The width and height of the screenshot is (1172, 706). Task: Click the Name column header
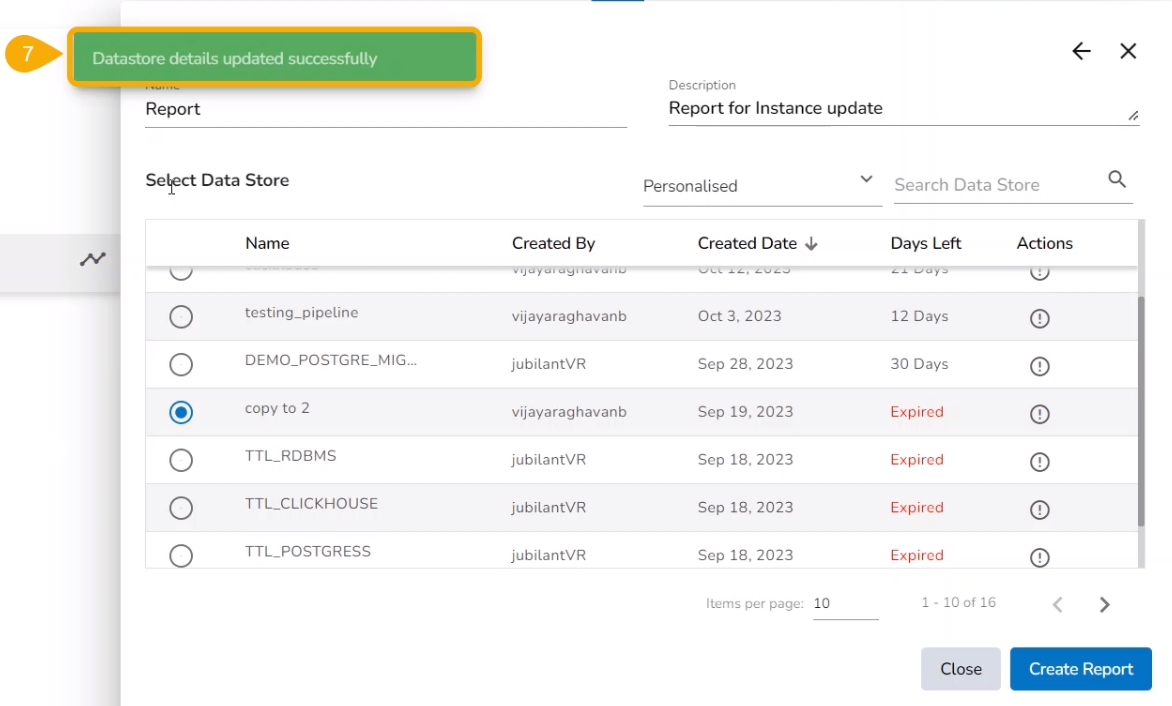tap(267, 243)
